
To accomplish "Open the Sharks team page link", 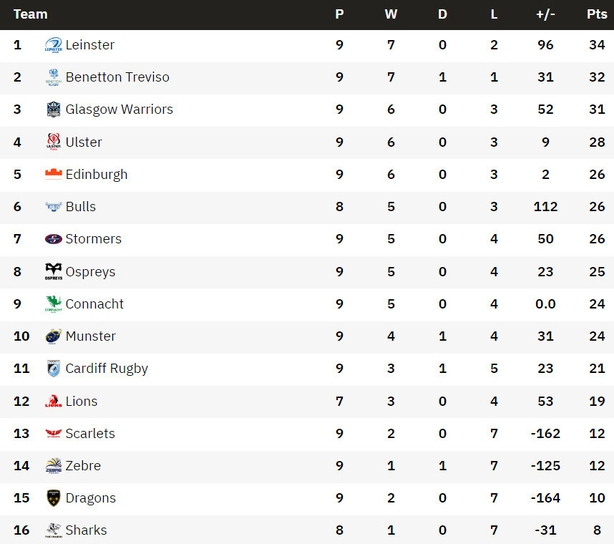I will [86, 530].
